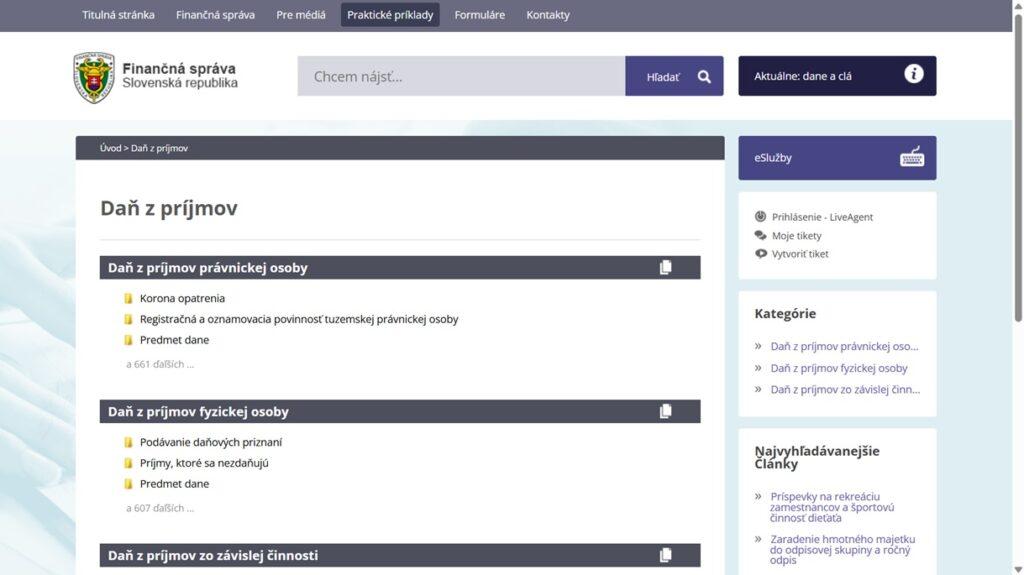Image resolution: width=1024 pixels, height=575 pixels.
Task: Open Prihlásenie - LiveAgent link
Action: tap(822, 217)
